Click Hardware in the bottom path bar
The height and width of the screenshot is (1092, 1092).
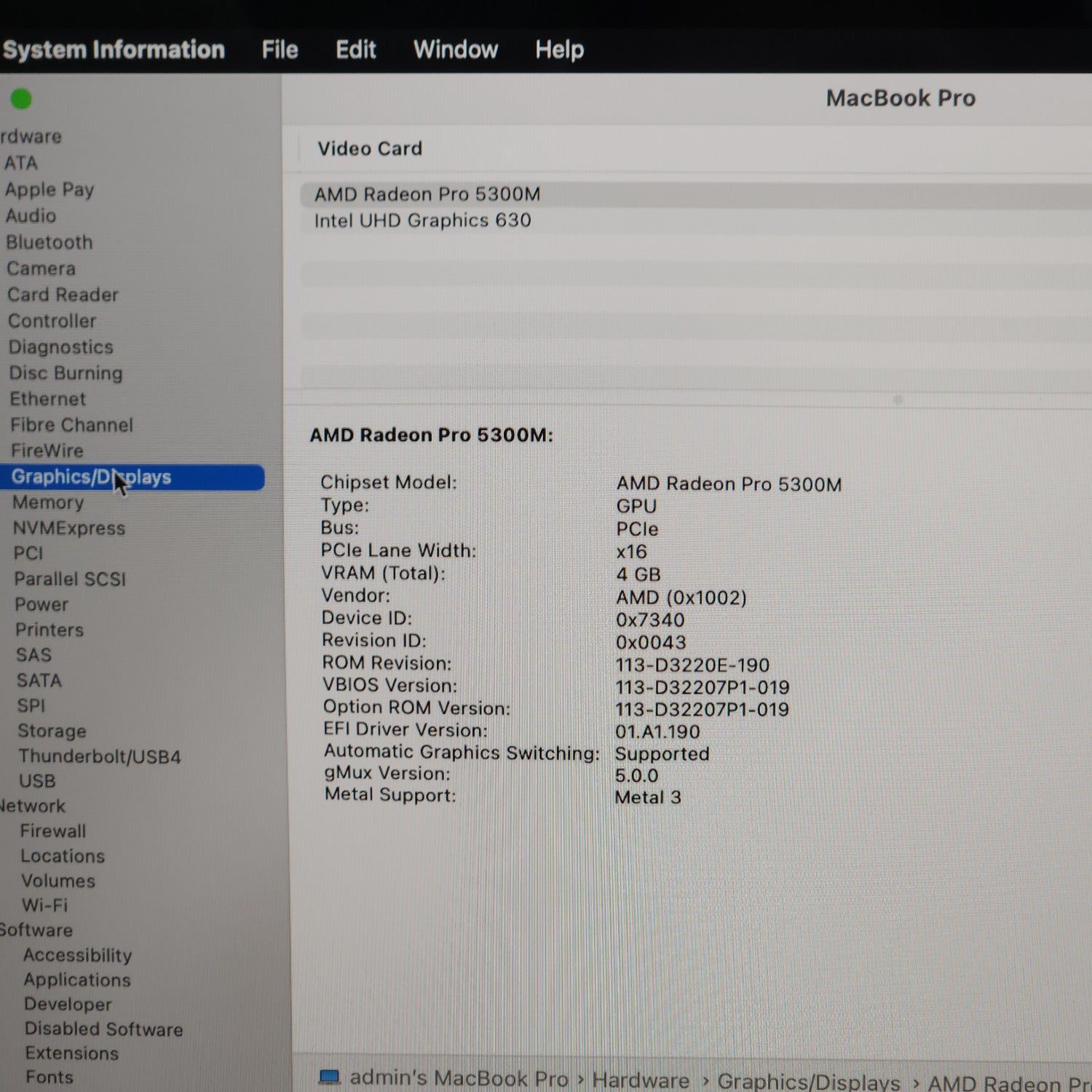click(x=641, y=1080)
